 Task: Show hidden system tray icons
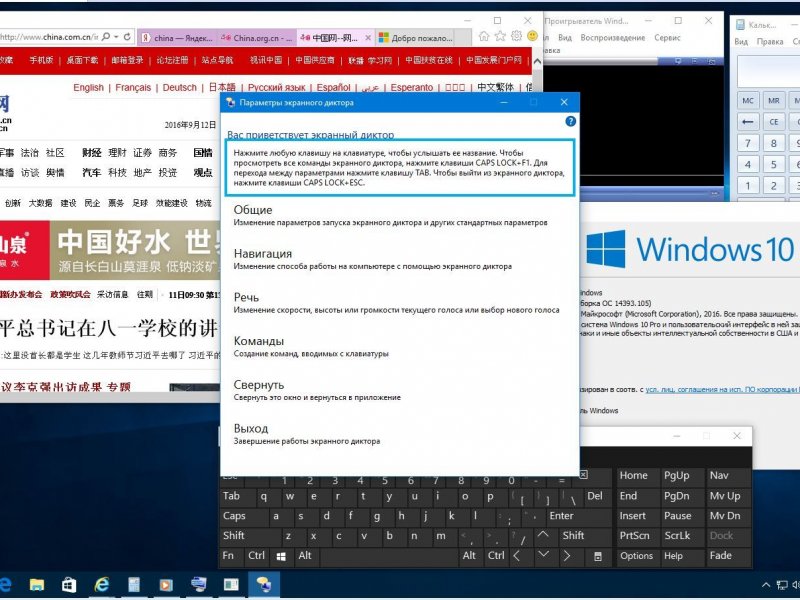[x=765, y=585]
